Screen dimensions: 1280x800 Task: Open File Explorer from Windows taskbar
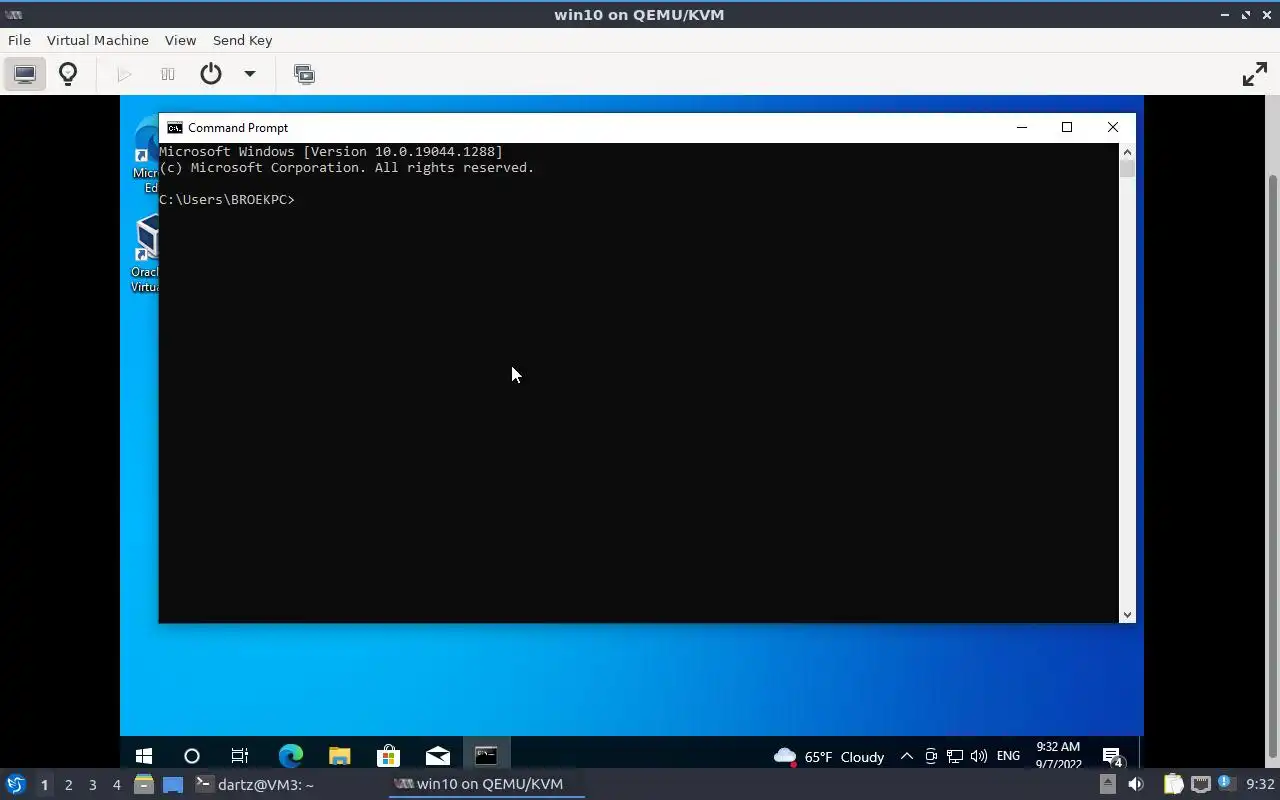tap(339, 756)
